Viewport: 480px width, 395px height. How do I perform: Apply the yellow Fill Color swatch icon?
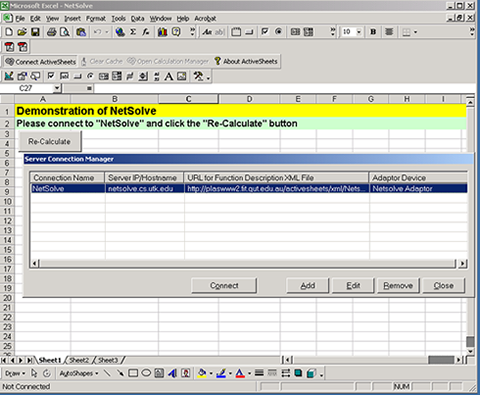coord(202,373)
